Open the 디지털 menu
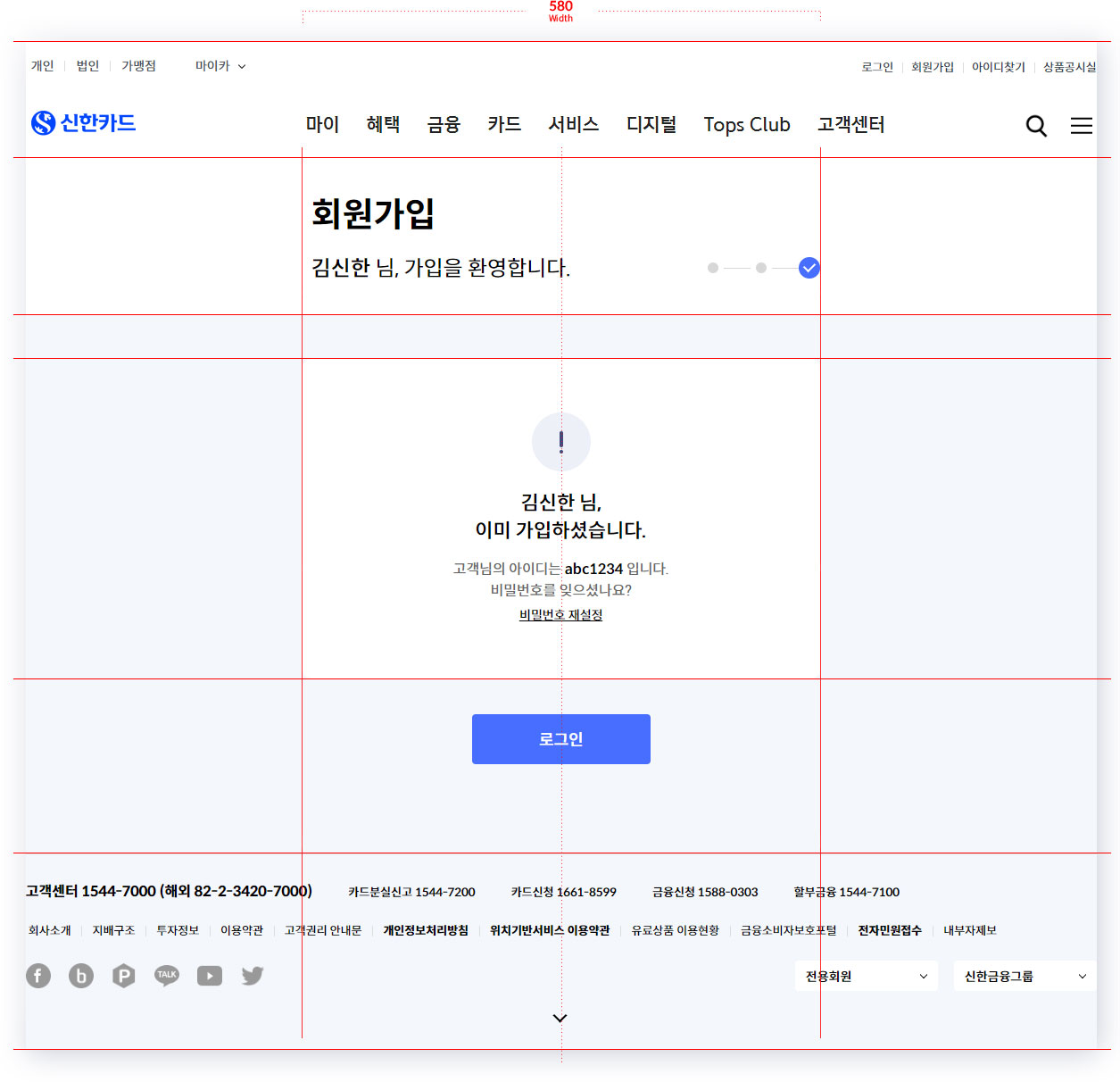This screenshot has height=1082, width=1120. [x=651, y=125]
